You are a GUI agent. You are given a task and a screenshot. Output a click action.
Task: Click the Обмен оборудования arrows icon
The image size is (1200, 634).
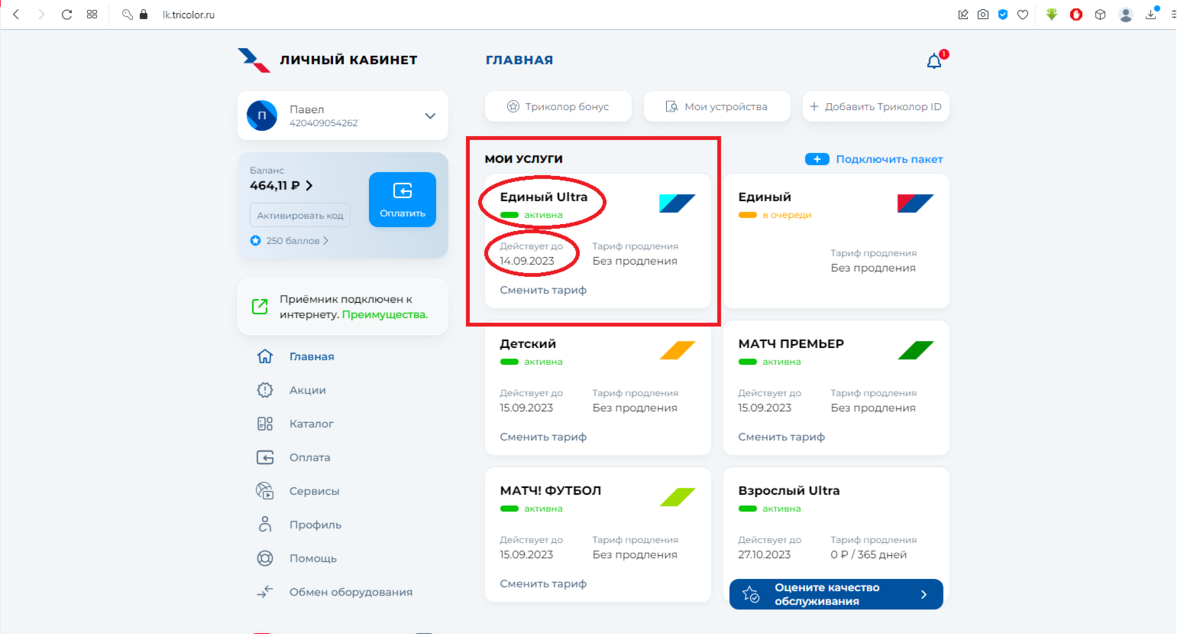click(x=265, y=592)
